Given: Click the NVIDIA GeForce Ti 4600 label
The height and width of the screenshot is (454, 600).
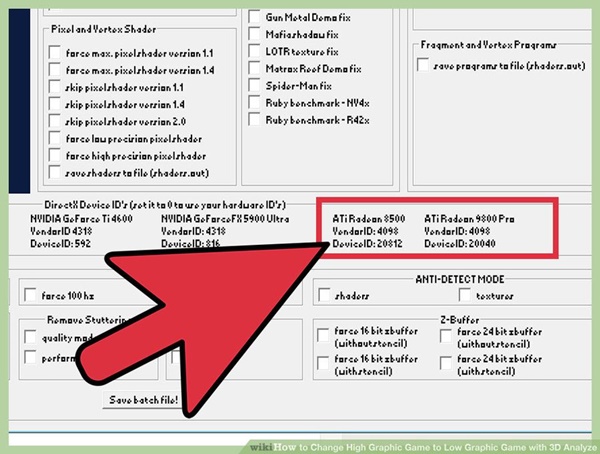Looking at the screenshot, I should 82,219.
